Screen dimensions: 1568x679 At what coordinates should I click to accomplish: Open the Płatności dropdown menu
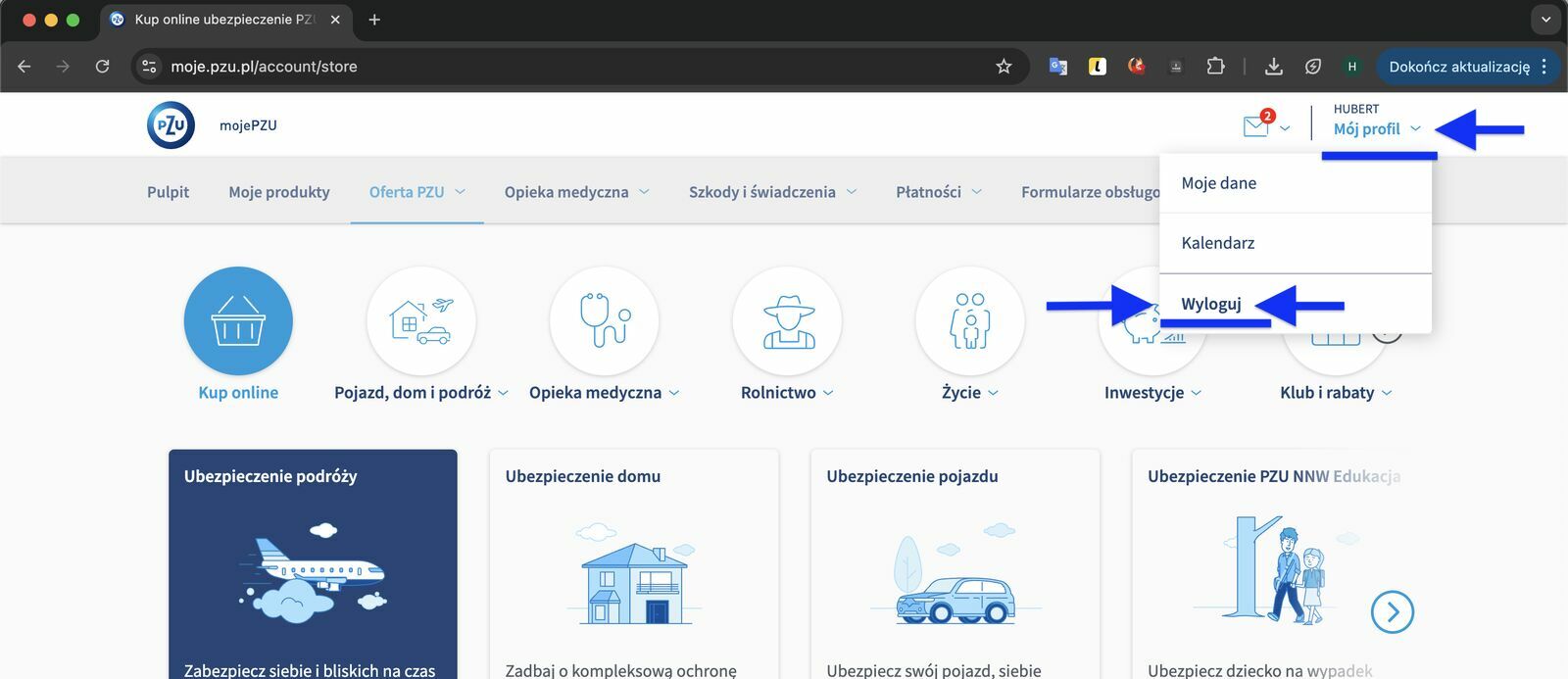tap(938, 192)
